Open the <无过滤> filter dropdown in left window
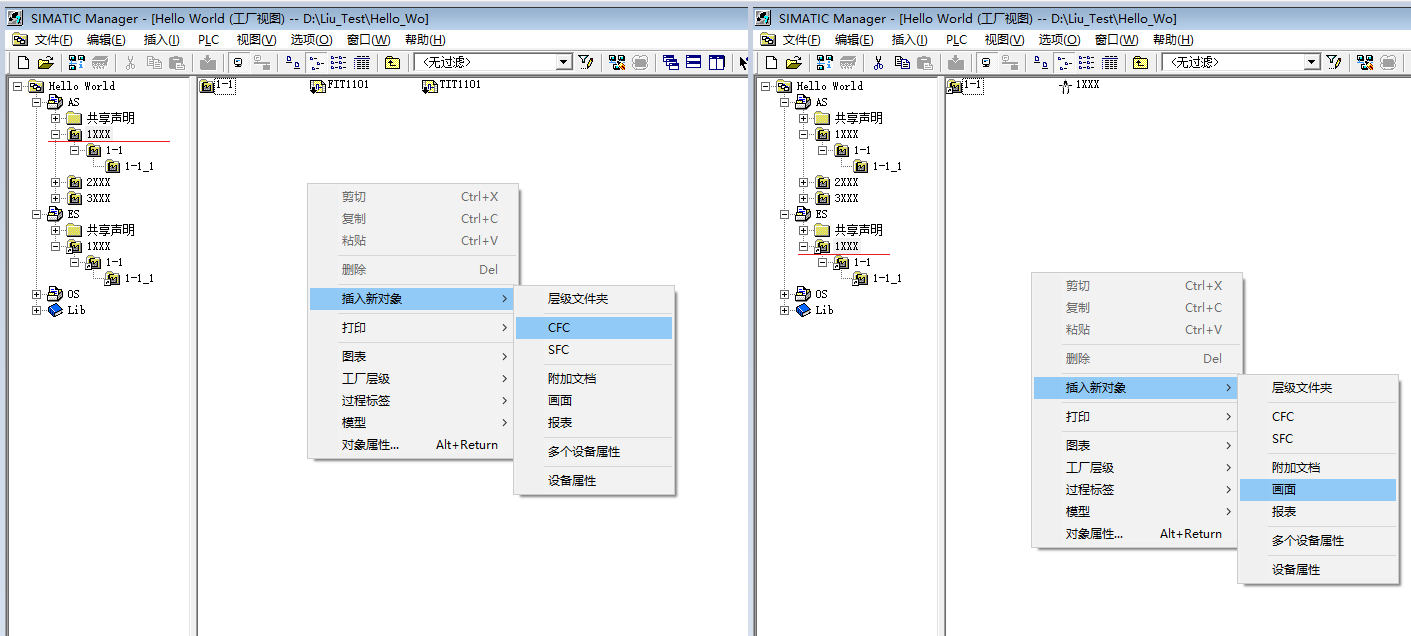 (x=563, y=62)
